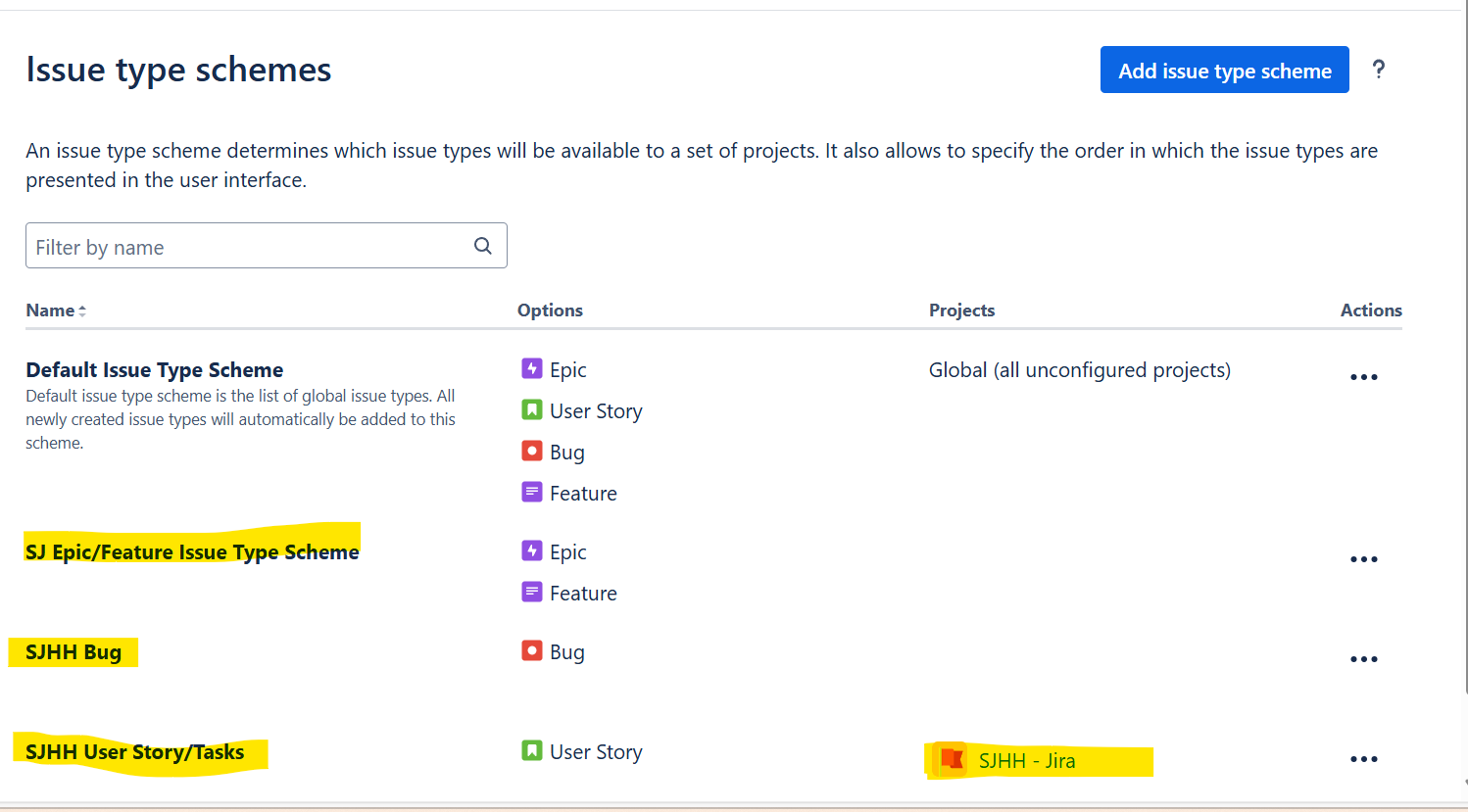
Task: Open the actions menu for Default Issue Type Scheme
Action: click(x=1364, y=376)
